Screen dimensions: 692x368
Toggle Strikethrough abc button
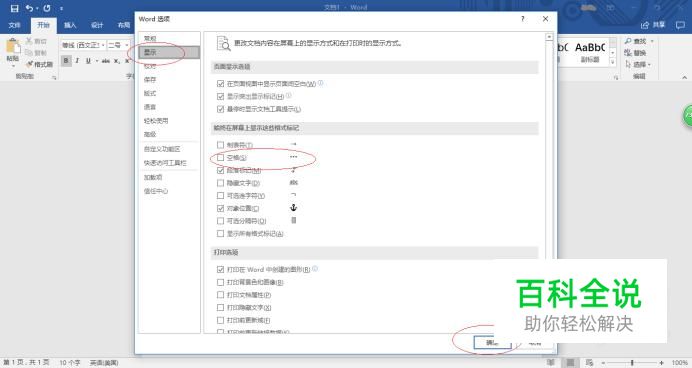pos(106,61)
